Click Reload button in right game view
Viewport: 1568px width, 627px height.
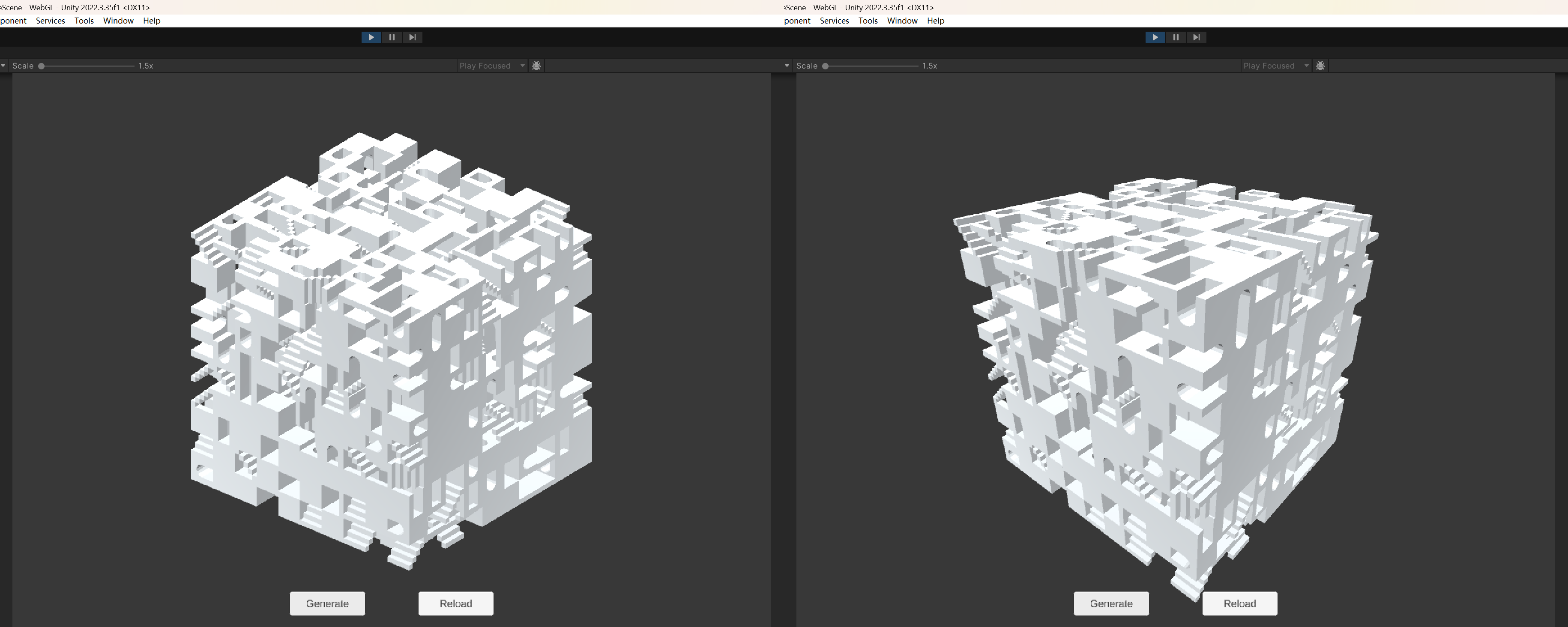(x=1240, y=603)
